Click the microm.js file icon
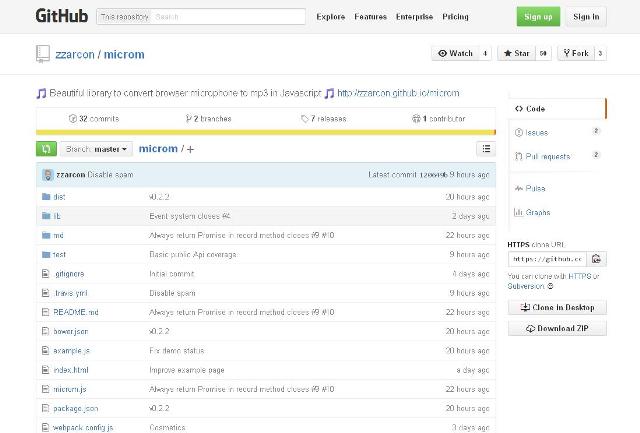This screenshot has height=433, width=640. click(46, 389)
